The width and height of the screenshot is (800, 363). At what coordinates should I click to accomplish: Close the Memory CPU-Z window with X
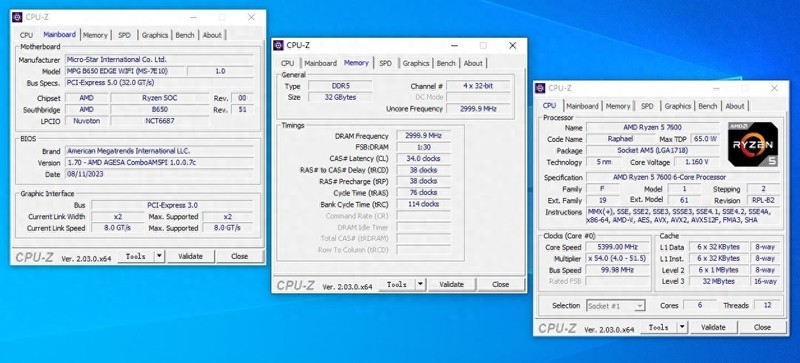512,45
